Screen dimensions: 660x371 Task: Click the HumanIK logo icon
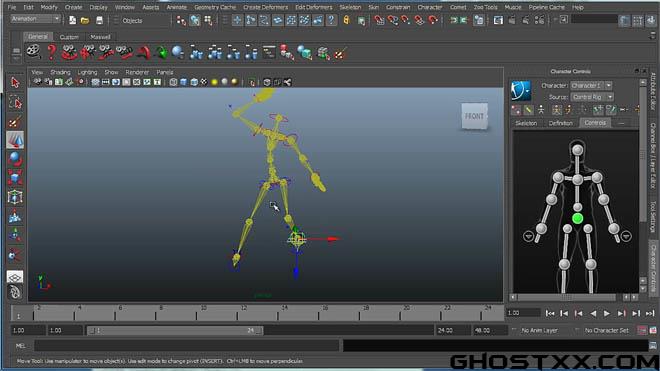(x=521, y=91)
